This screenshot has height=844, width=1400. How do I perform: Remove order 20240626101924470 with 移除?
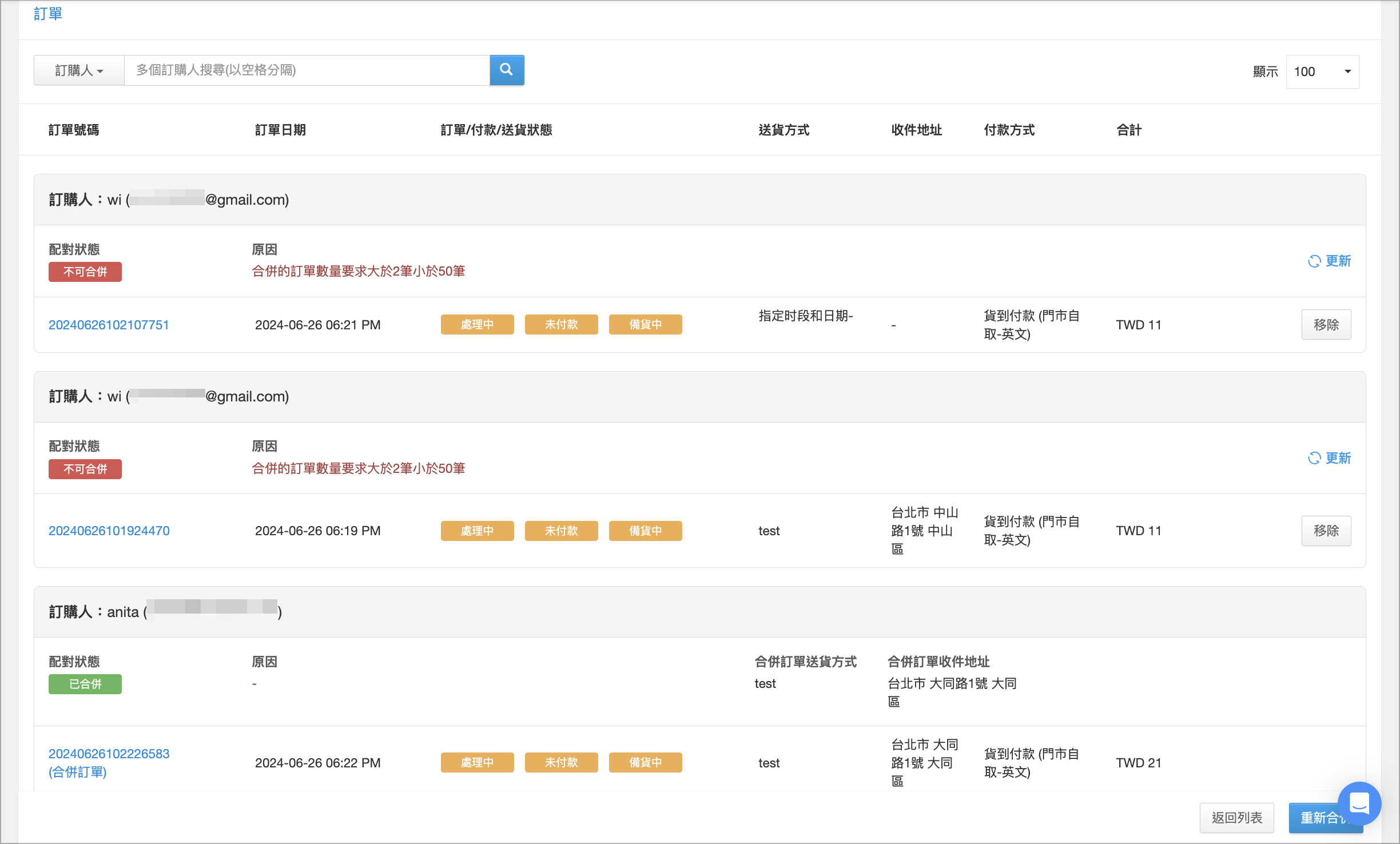click(1326, 531)
